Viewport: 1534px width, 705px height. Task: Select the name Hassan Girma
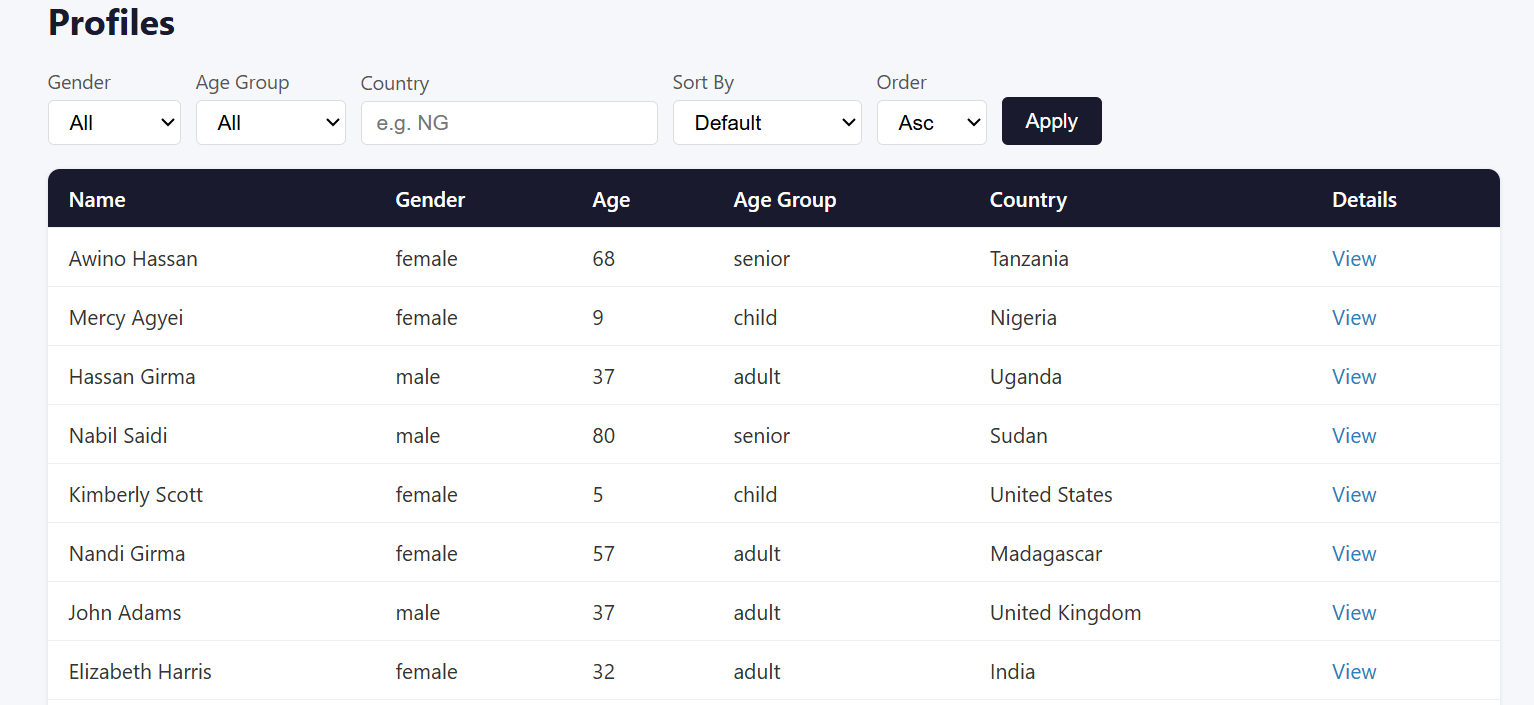[132, 377]
